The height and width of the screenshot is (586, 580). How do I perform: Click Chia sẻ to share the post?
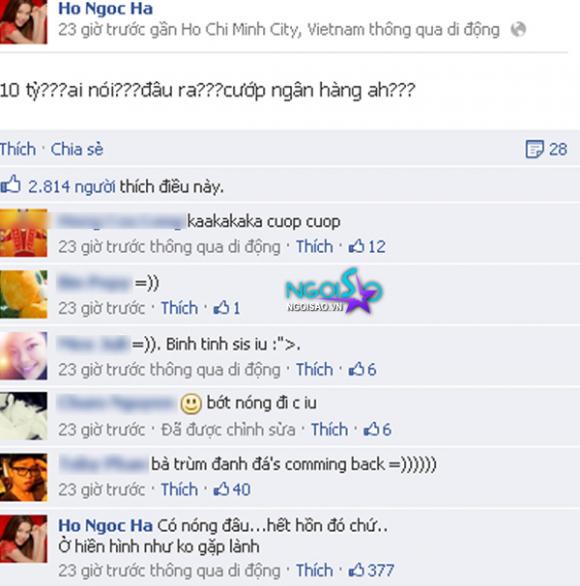77,149
